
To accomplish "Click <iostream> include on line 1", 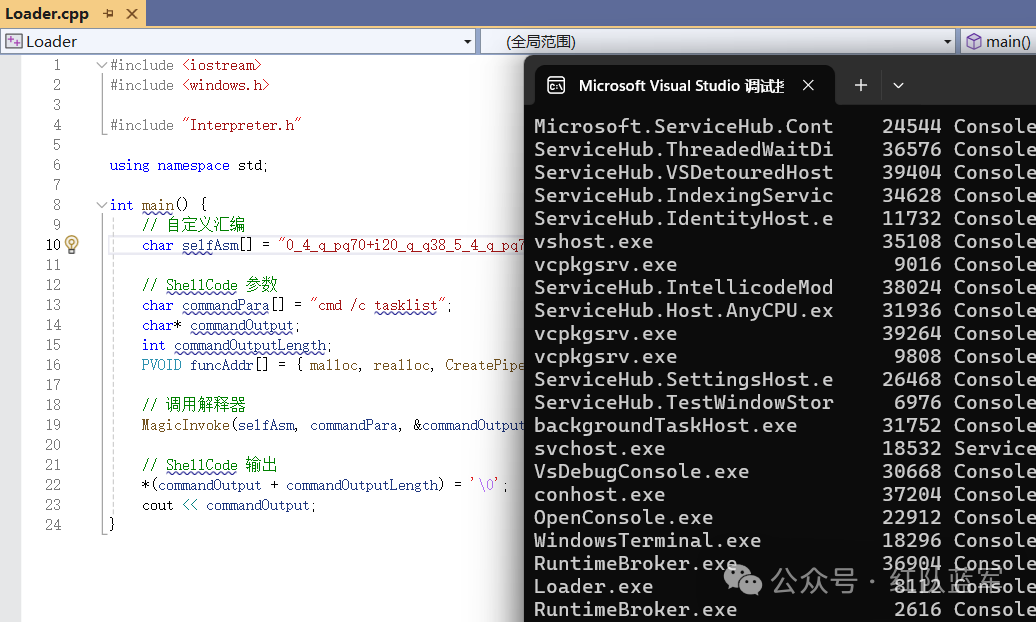I will tap(221, 65).
